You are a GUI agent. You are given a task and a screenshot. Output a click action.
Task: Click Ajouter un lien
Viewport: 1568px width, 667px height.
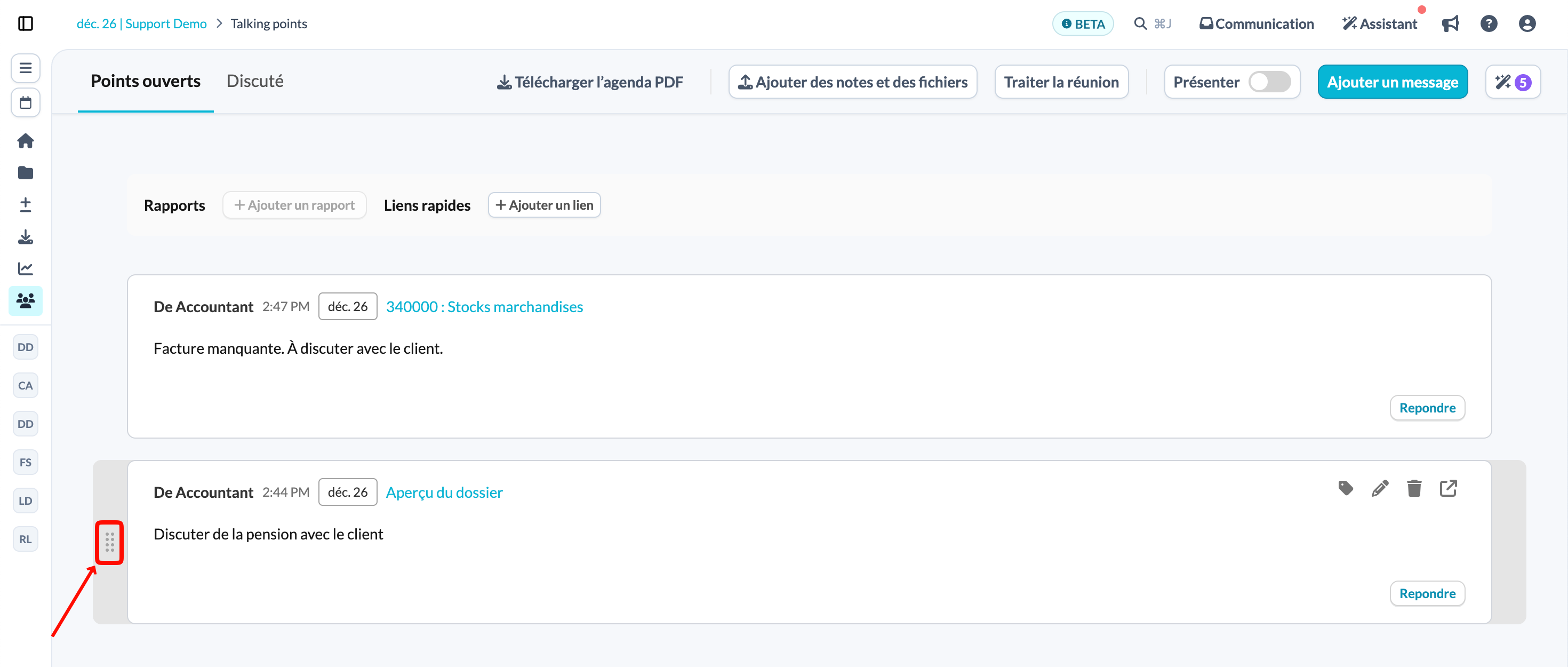544,205
